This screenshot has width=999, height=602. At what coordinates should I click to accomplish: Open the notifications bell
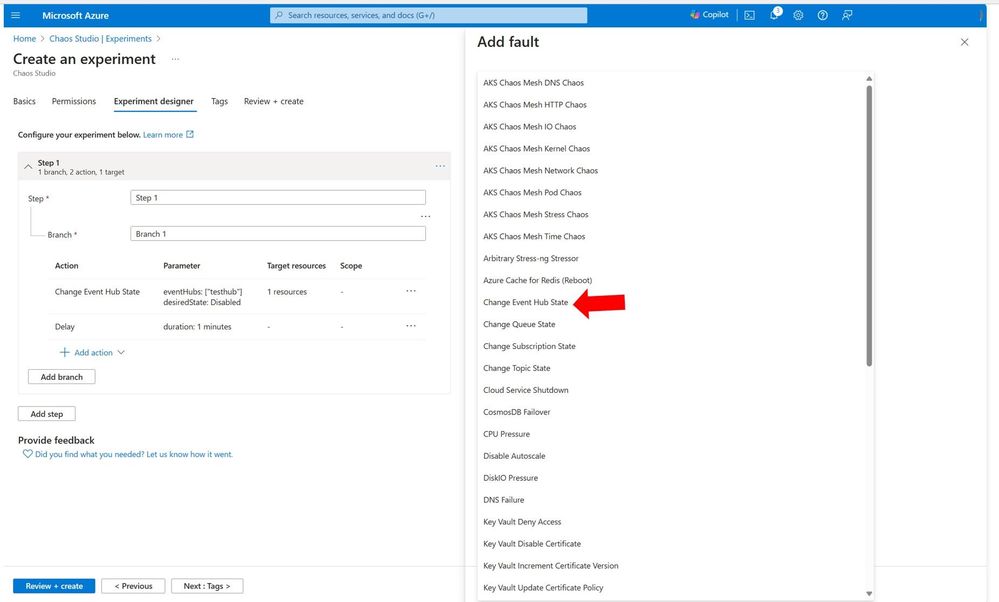(774, 15)
